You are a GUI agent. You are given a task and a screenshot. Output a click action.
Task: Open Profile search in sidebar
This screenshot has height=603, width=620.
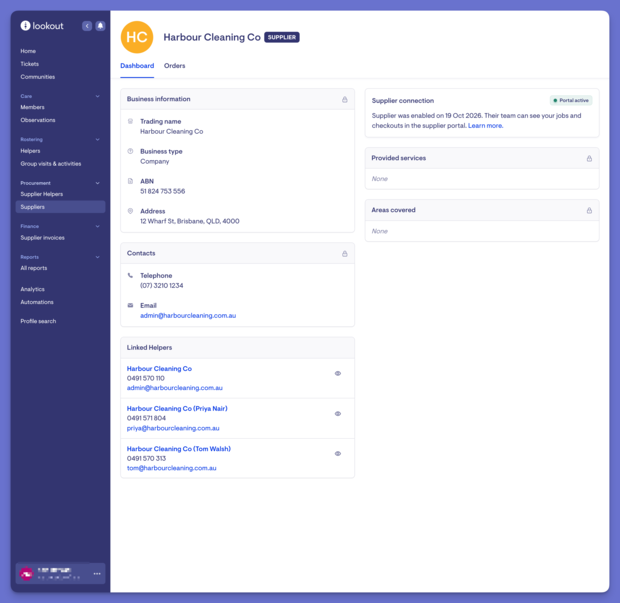(38, 321)
